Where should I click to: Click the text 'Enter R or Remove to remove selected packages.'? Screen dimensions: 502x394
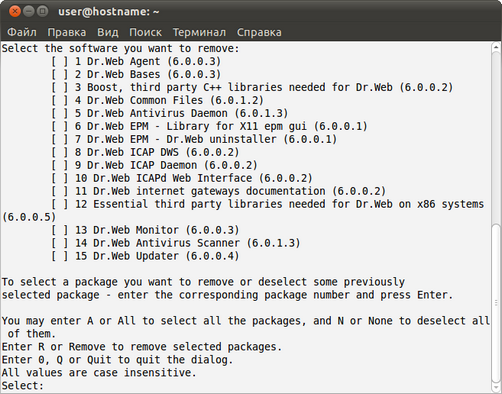click(142, 347)
